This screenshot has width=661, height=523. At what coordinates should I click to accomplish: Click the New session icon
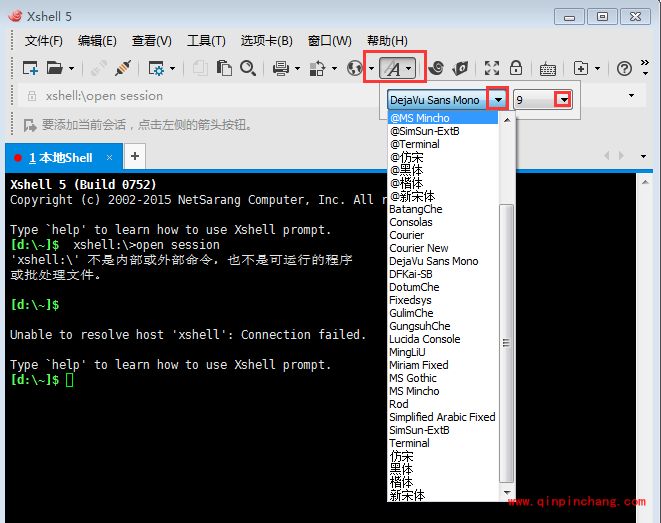30,68
